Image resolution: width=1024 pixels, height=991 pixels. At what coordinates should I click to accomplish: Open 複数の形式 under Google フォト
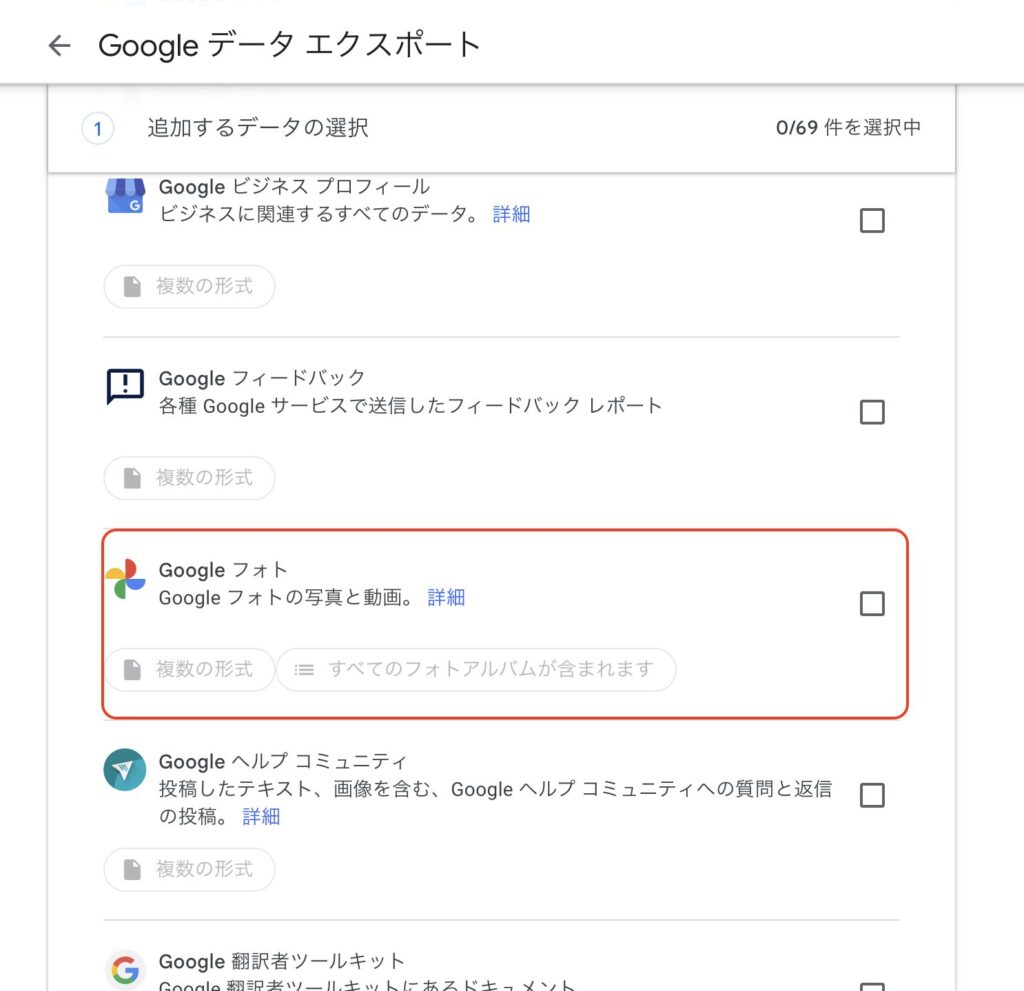189,669
